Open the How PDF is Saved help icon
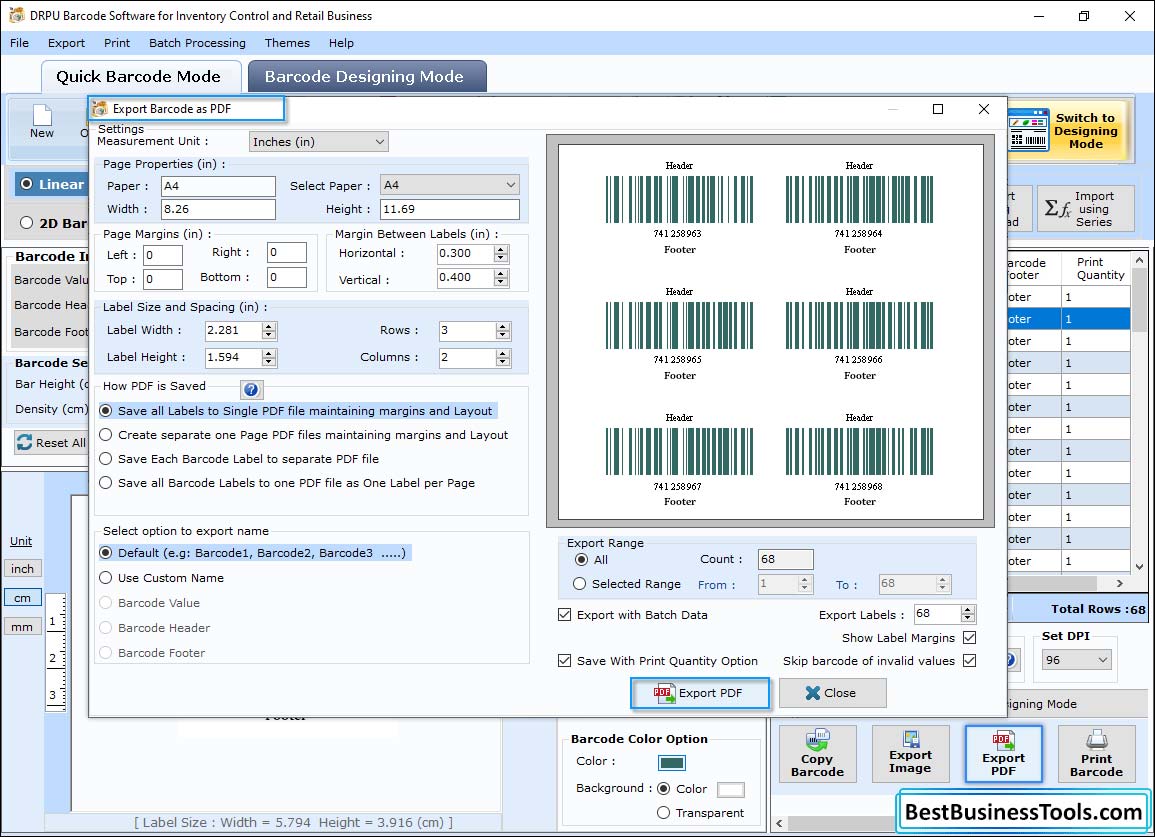The image size is (1155, 837). click(251, 389)
